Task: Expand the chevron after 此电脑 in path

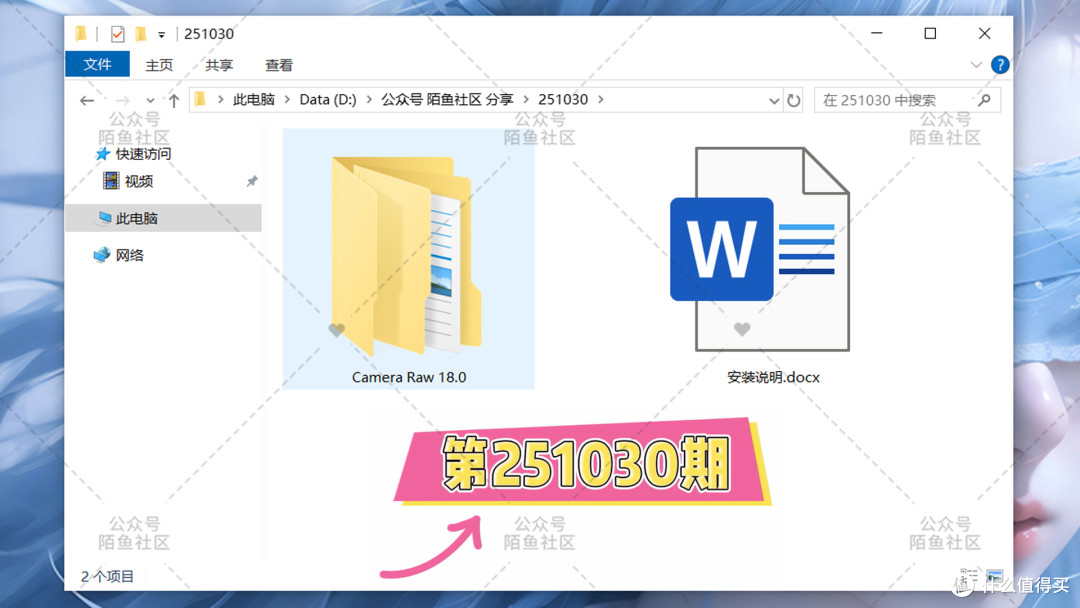Action: 287,100
